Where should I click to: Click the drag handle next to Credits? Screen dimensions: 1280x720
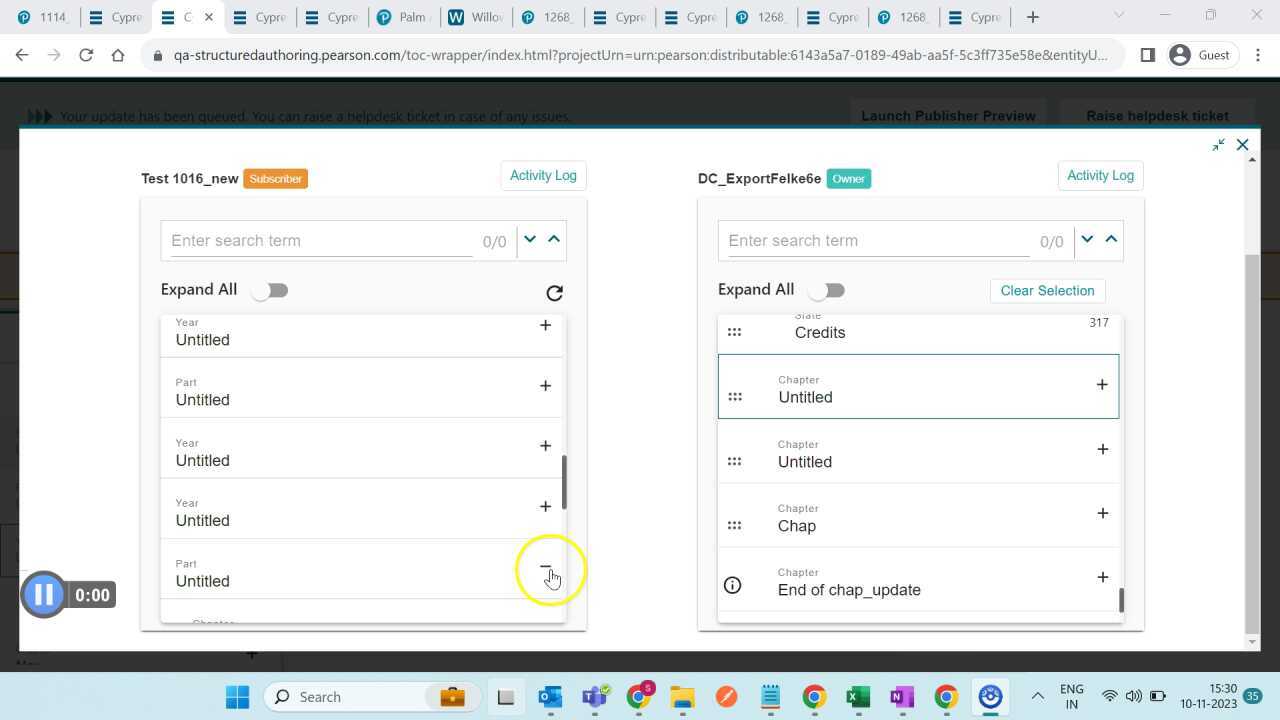pyautogui.click(x=734, y=332)
